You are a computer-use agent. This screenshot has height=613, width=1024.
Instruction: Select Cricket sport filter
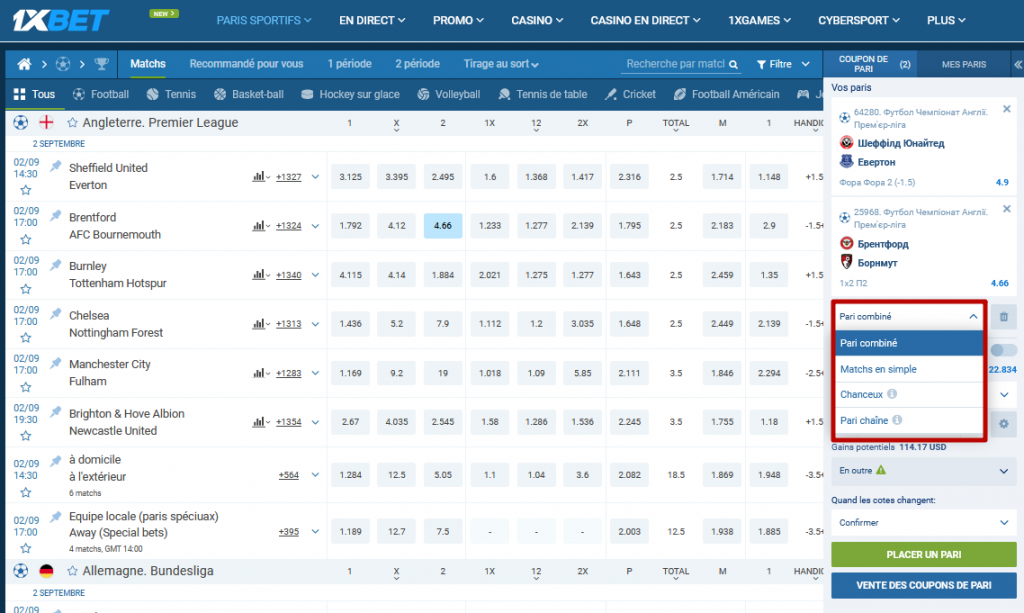tap(630, 94)
